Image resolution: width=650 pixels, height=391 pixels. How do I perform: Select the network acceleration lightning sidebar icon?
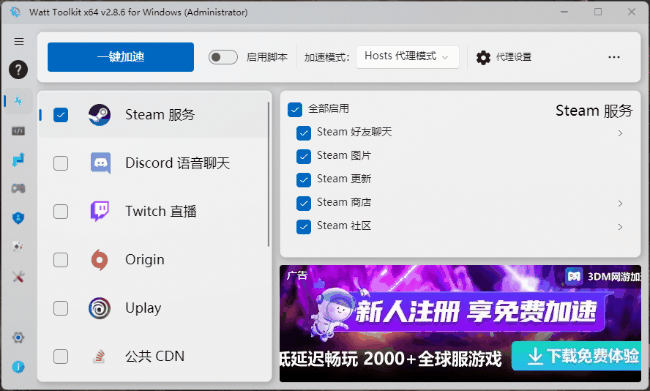point(19,101)
